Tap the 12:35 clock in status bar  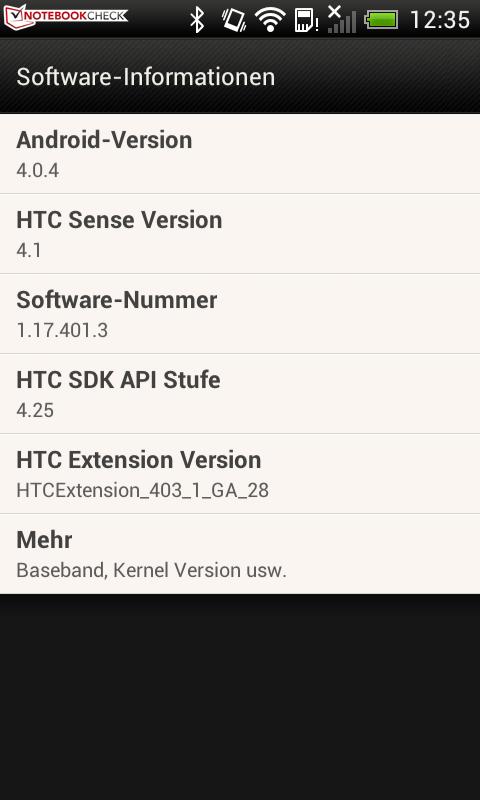440,20
